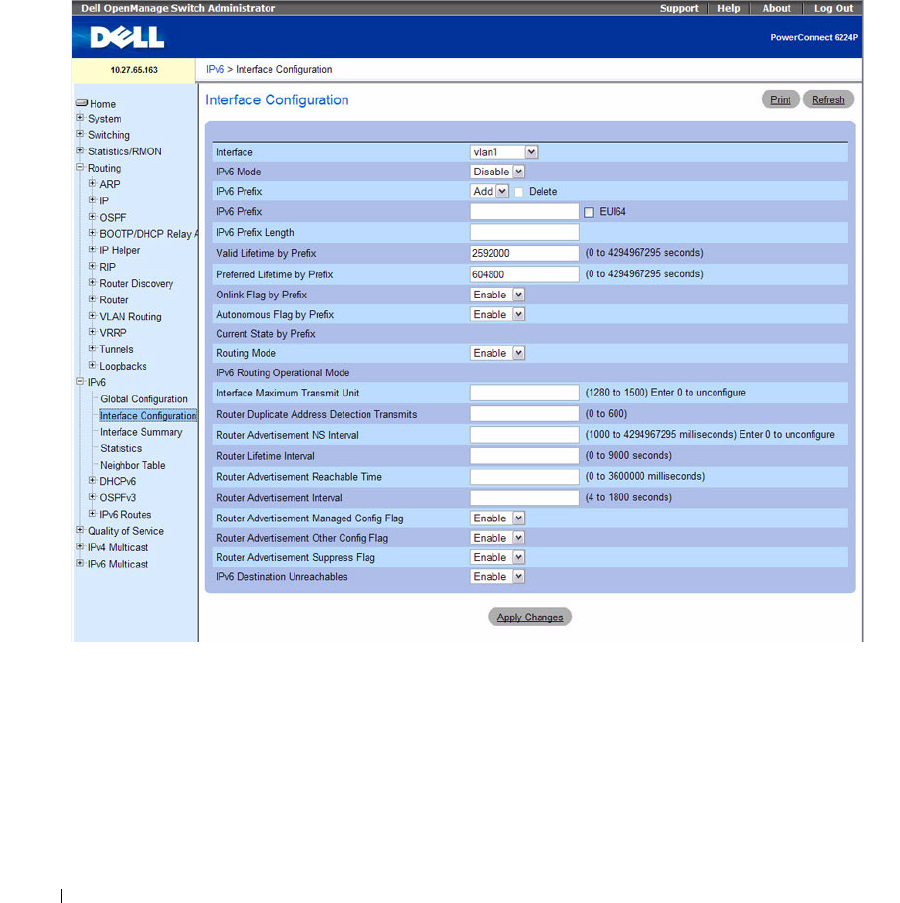Follow the IPv6 breadcrumb link

(215, 69)
